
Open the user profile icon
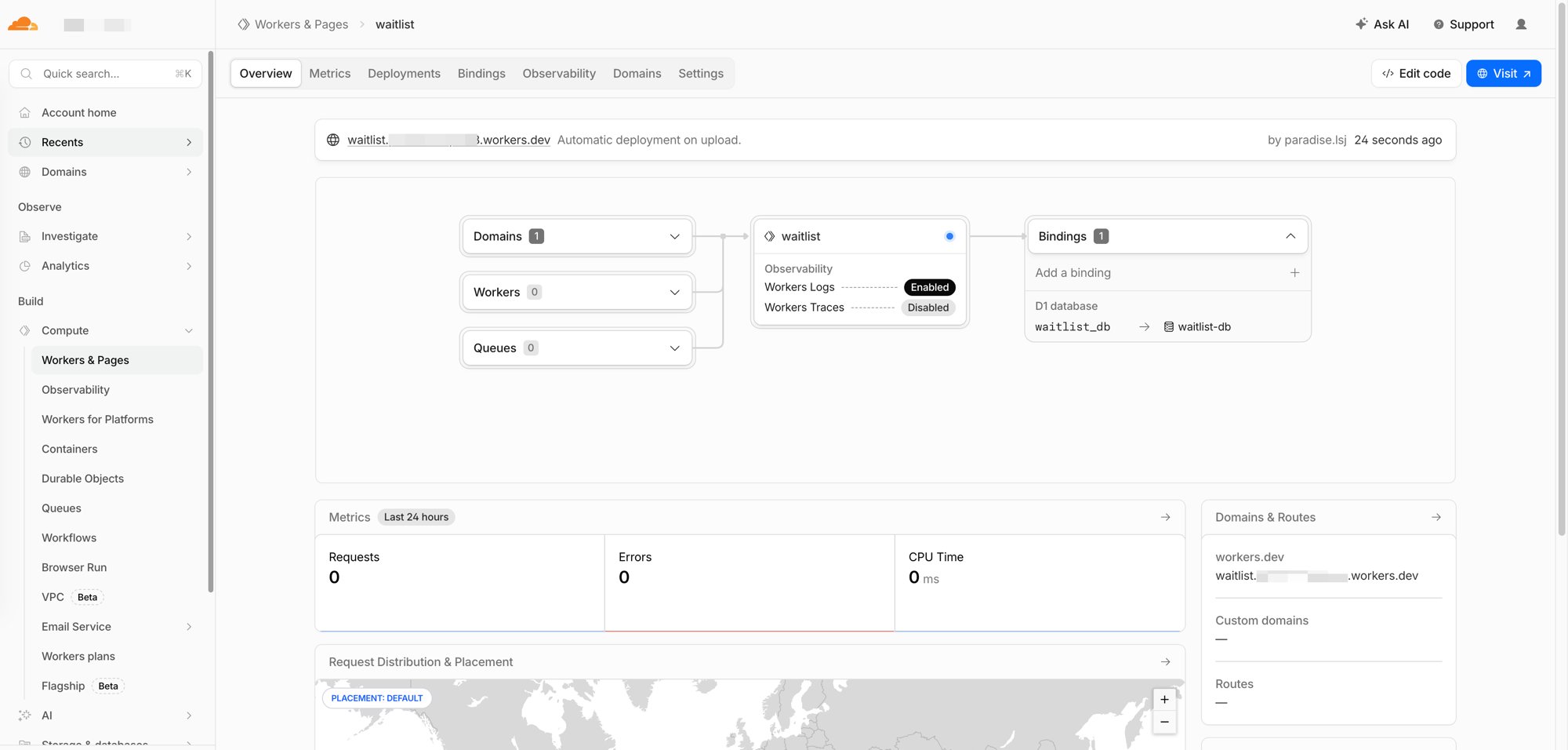point(1521,24)
